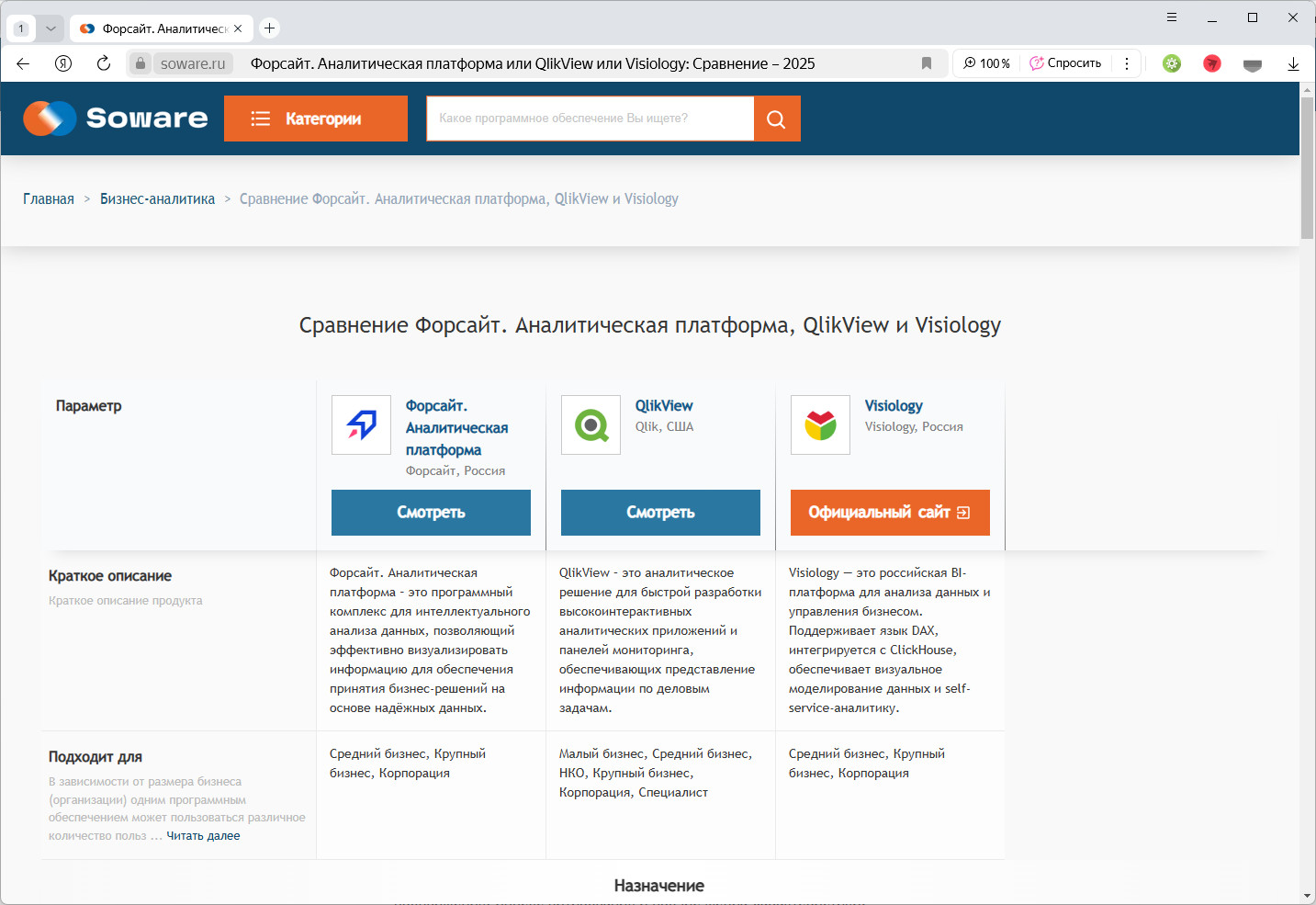Click the Soware logo
Viewport: 1316px width, 905px height.
(116, 119)
